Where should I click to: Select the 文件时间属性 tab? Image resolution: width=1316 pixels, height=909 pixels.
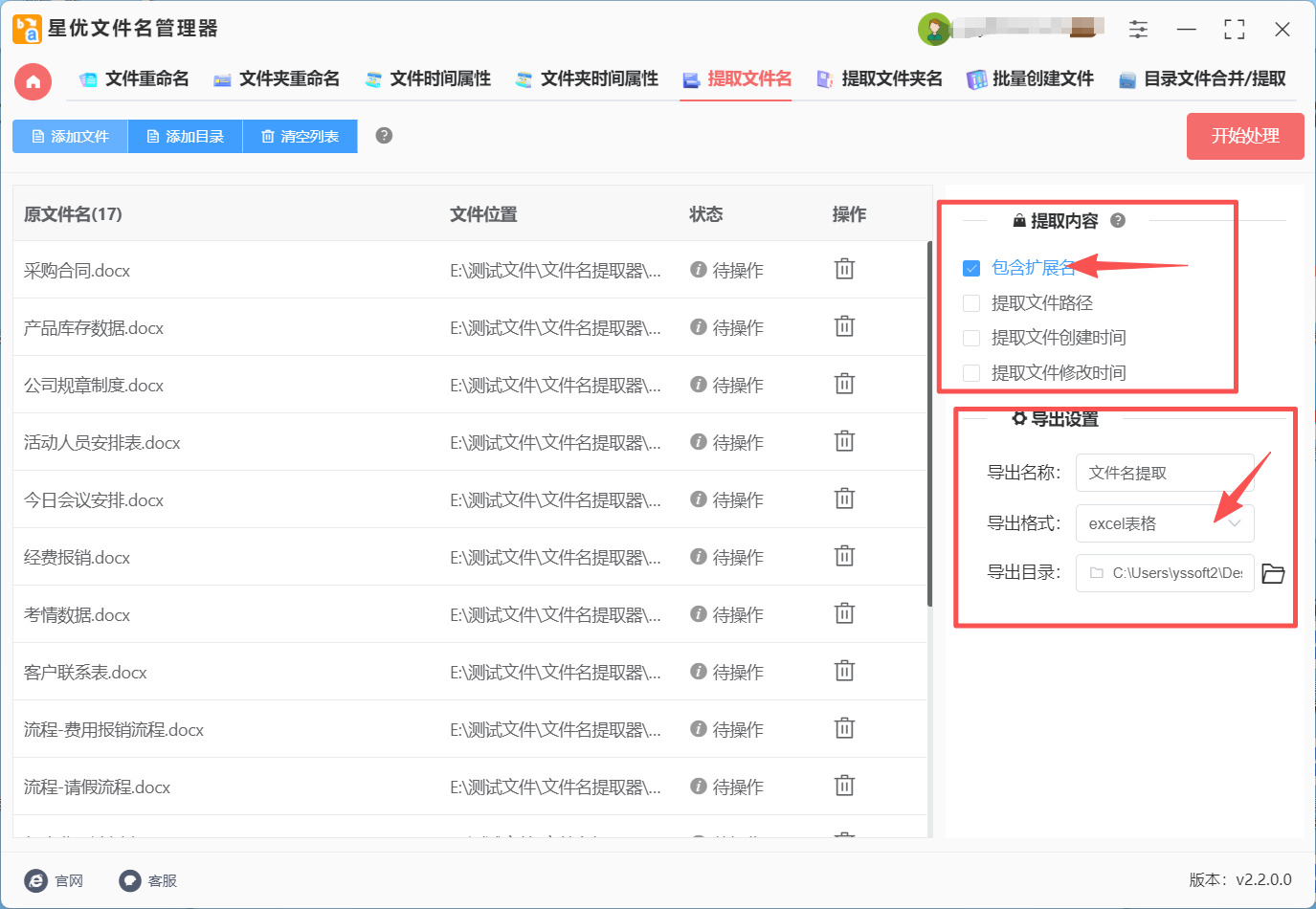pos(428,79)
